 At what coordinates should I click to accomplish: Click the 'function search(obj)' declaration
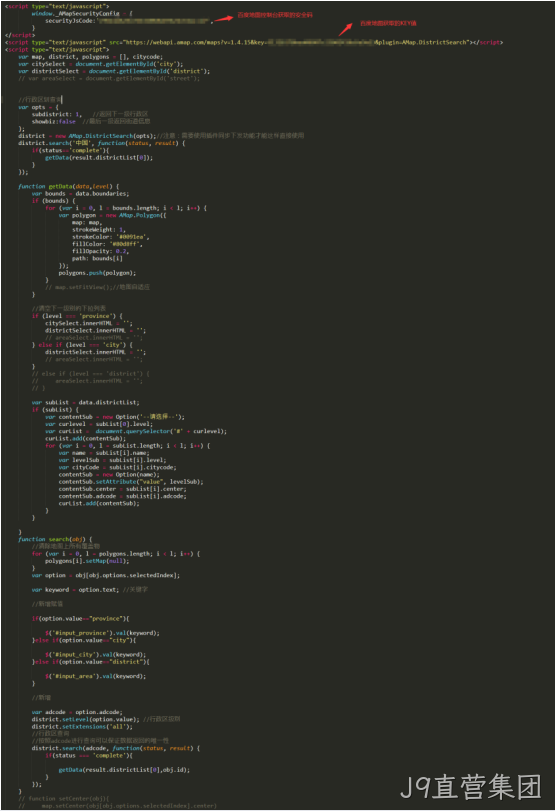tap(55, 539)
